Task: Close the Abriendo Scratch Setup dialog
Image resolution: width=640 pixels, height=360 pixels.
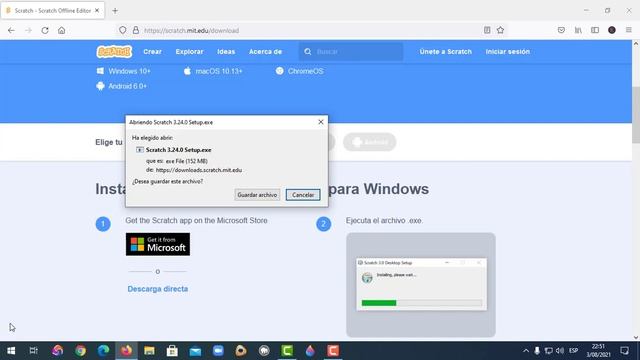Action: click(321, 122)
